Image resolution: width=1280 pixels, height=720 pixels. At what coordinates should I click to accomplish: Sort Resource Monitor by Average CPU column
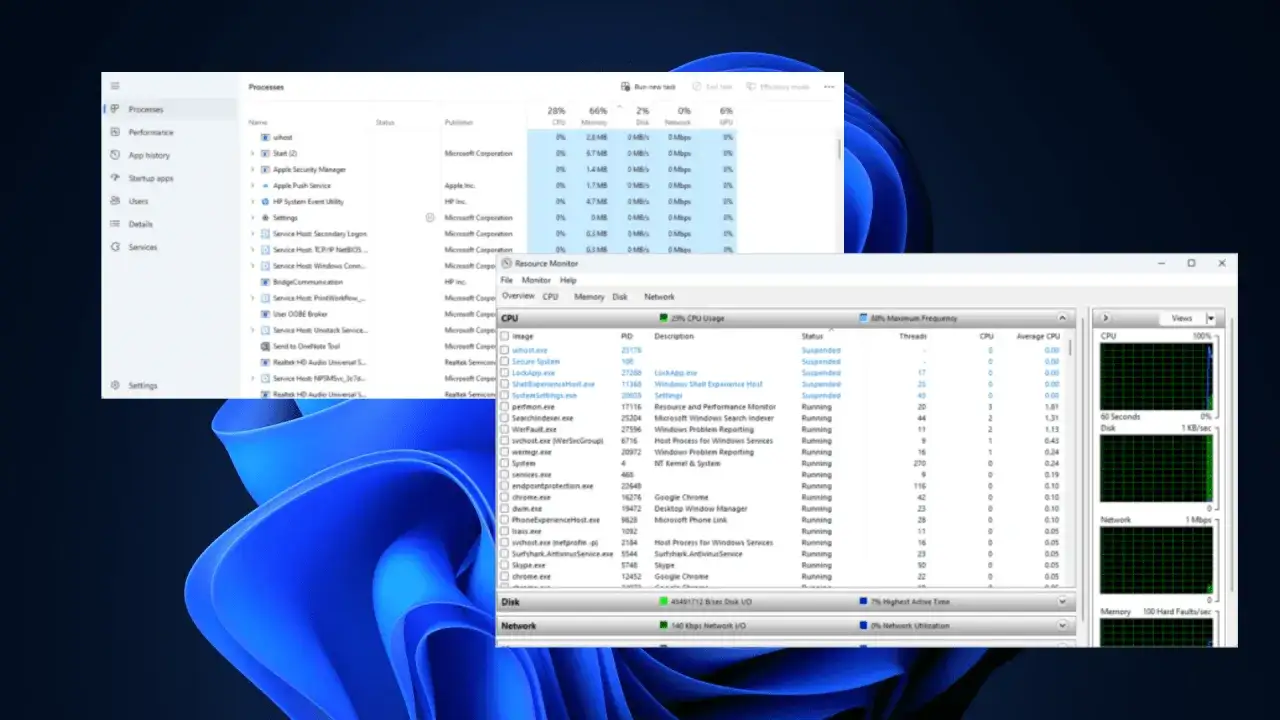pyautogui.click(x=1037, y=336)
